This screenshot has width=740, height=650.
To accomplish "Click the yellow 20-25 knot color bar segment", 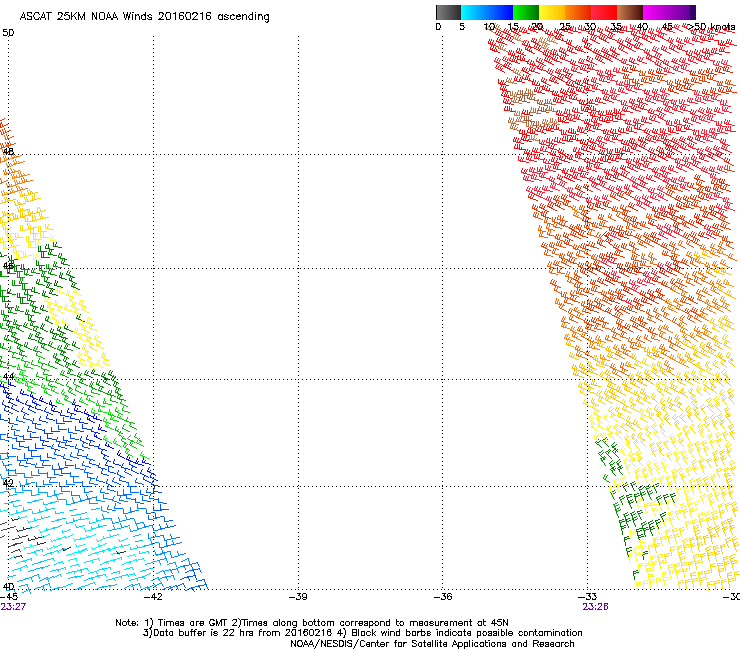I will click(552, 12).
